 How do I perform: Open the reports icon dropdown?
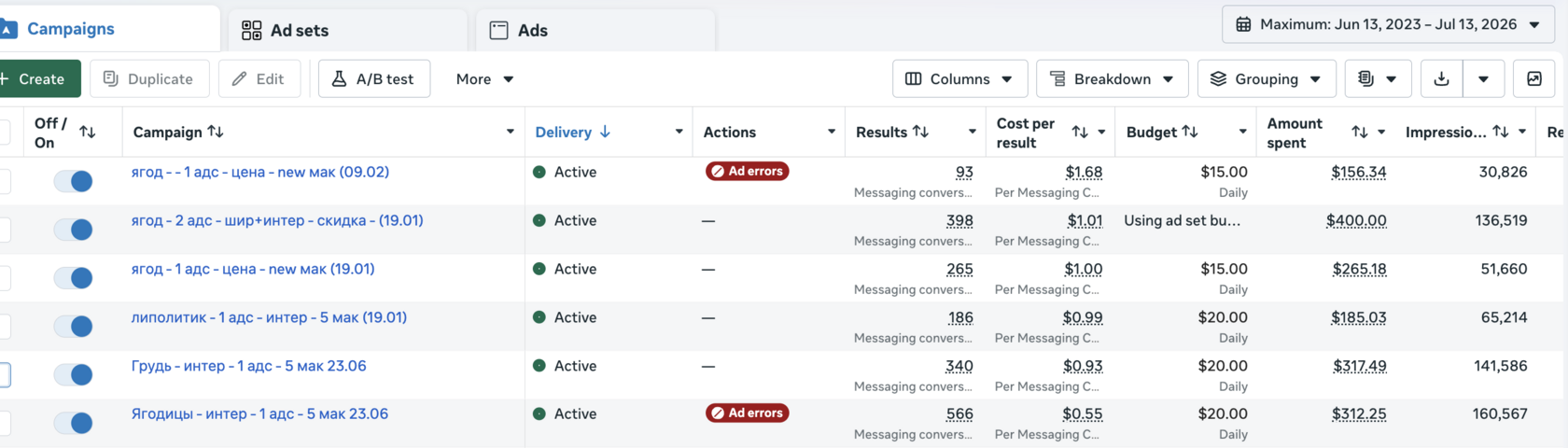[x=1378, y=79]
